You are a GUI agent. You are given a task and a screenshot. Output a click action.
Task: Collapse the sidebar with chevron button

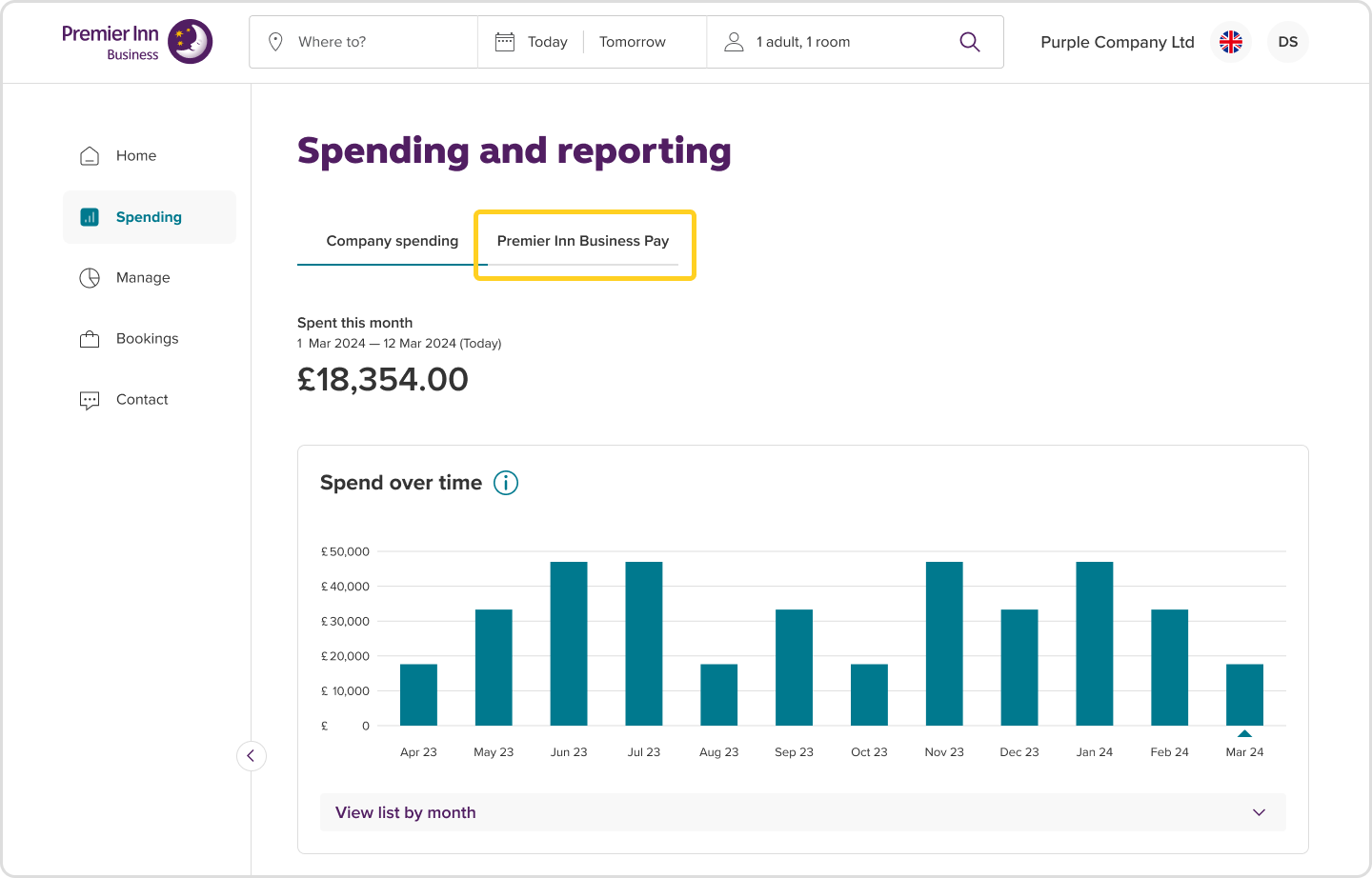252,756
